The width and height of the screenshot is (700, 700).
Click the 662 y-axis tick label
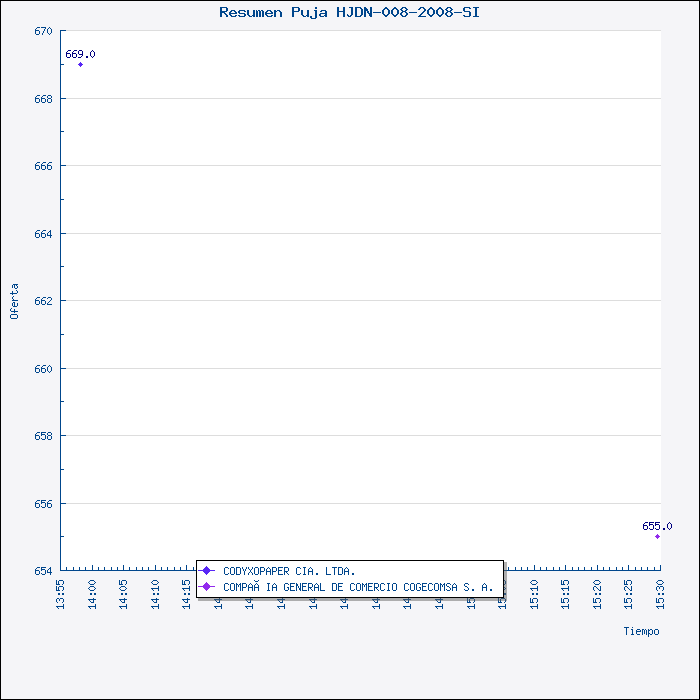[x=42, y=301]
